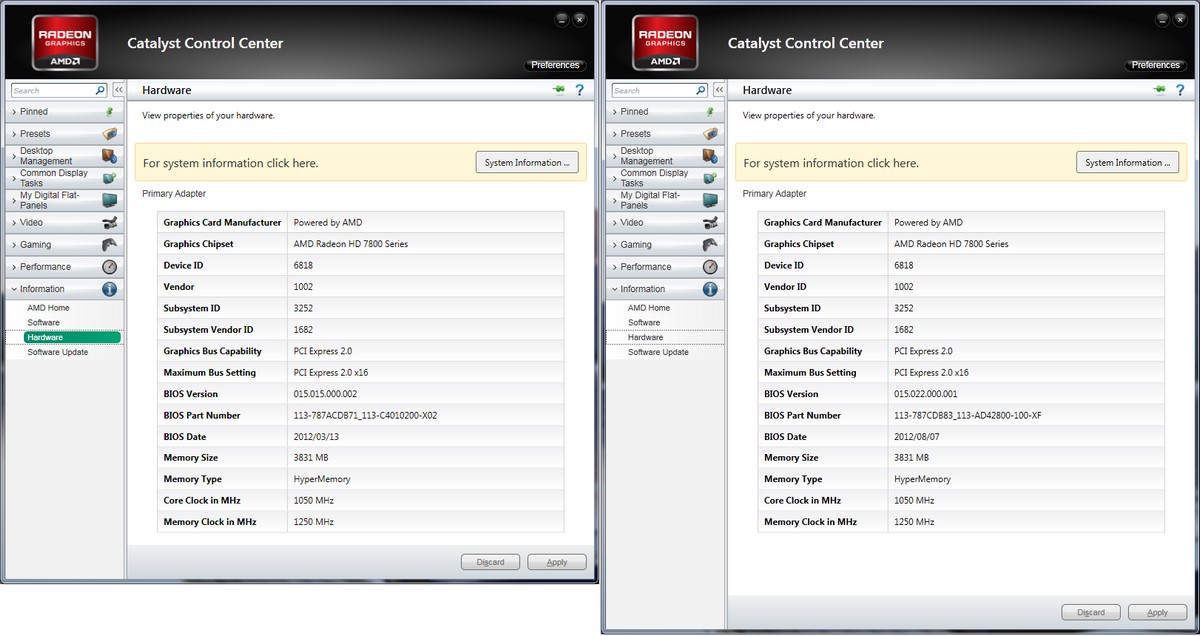1200x636 pixels.
Task: Expand the Performance section in the right window
Action: click(665, 267)
